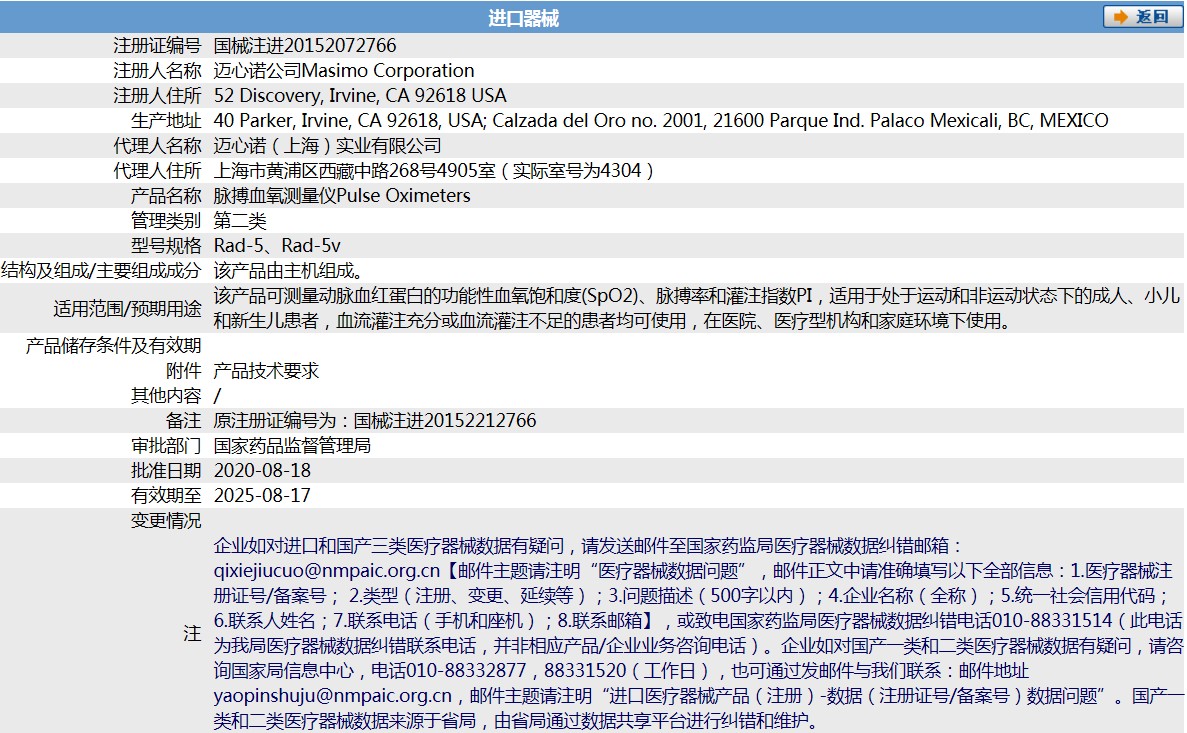Viewport: 1187px width, 733px height.
Task: Click the 型号规格 label
Action: coord(167,245)
